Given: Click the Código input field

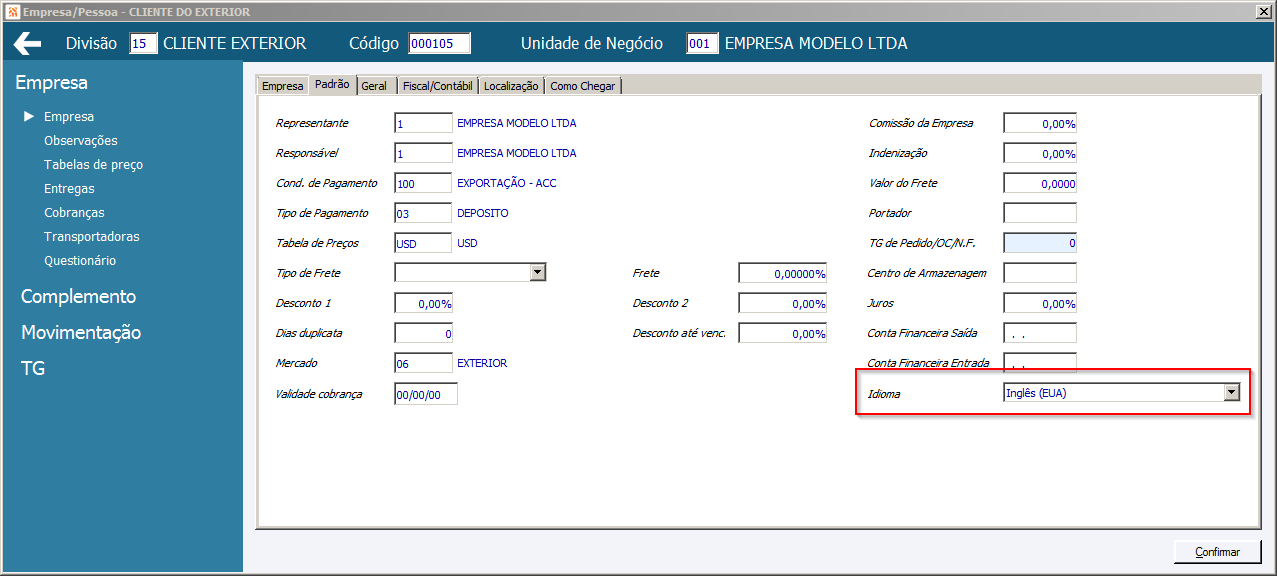Looking at the screenshot, I should [x=439, y=44].
